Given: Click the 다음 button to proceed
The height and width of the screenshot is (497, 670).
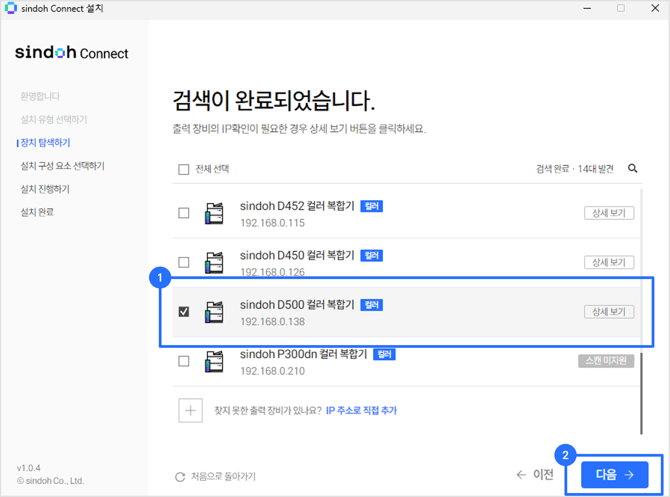Looking at the screenshot, I should [x=614, y=474].
